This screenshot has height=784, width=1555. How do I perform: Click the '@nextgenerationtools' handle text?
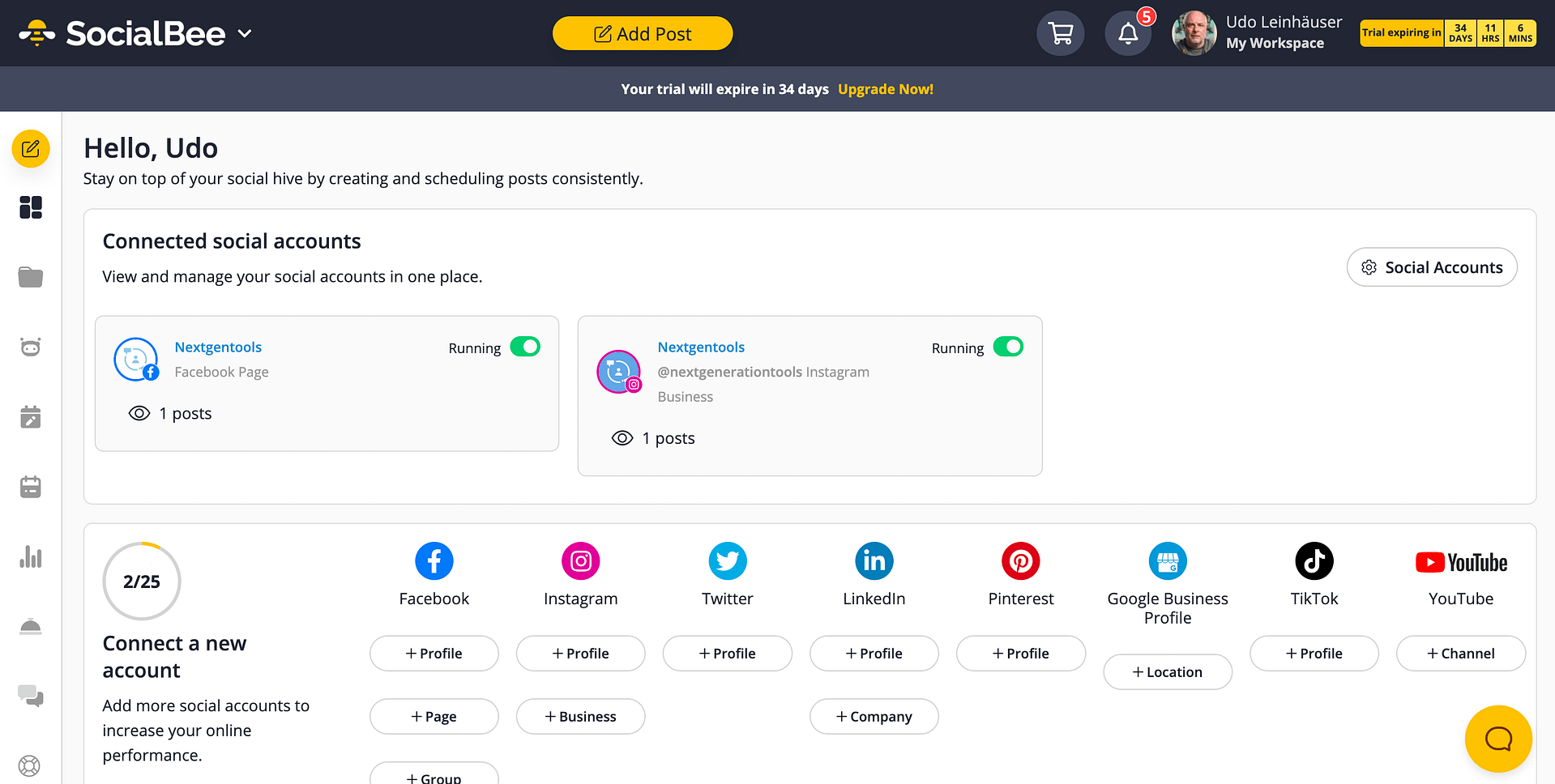click(x=730, y=372)
